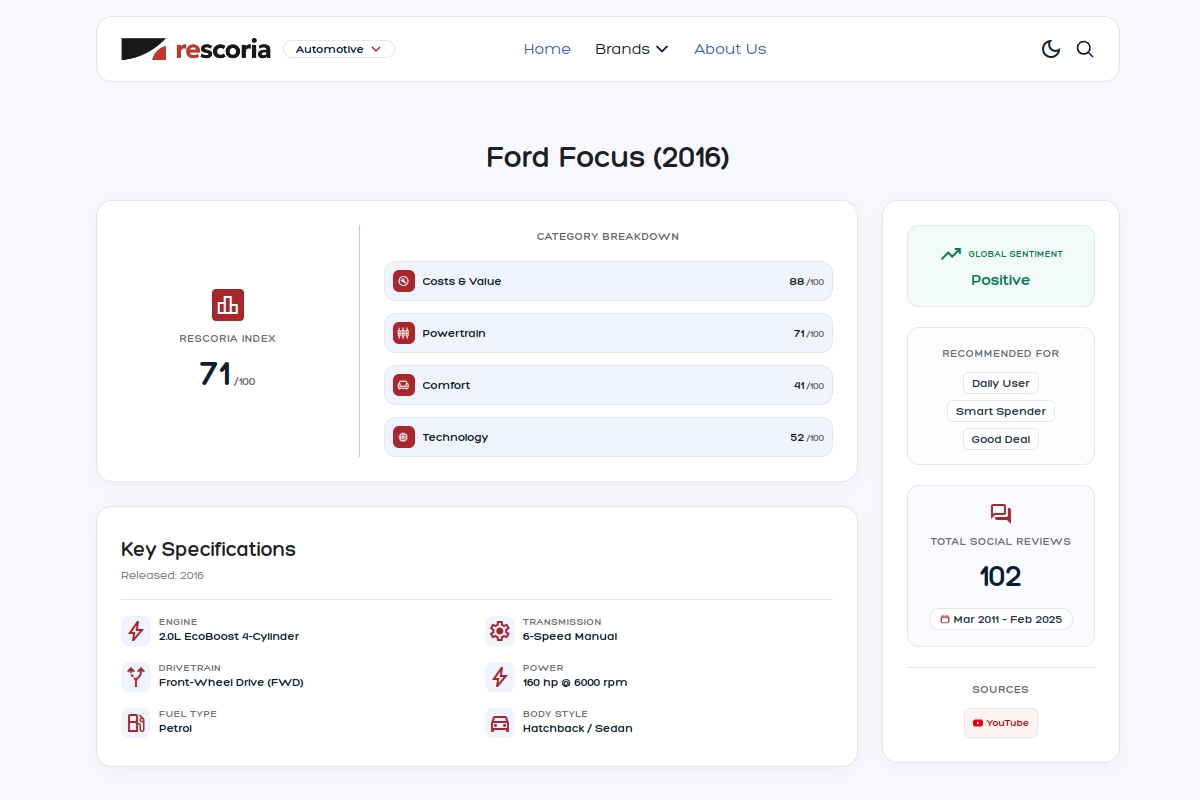The image size is (1200, 800).
Task: Click the Comfort seat icon
Action: coord(404,385)
